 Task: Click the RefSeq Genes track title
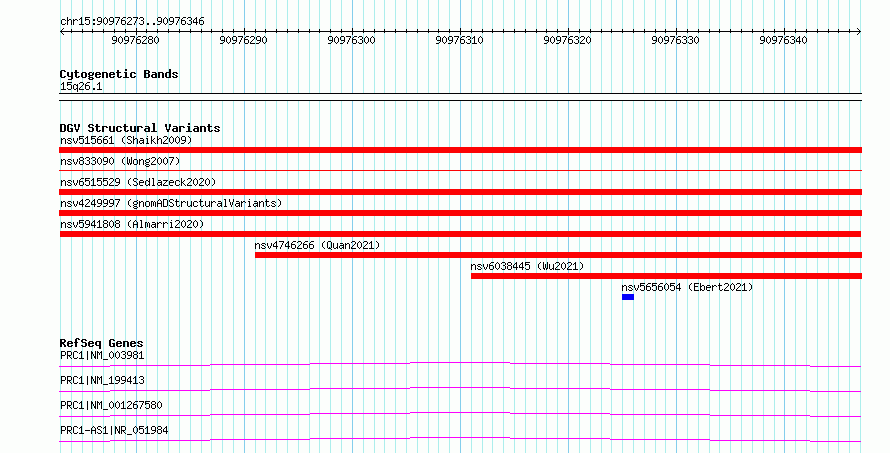pos(101,343)
